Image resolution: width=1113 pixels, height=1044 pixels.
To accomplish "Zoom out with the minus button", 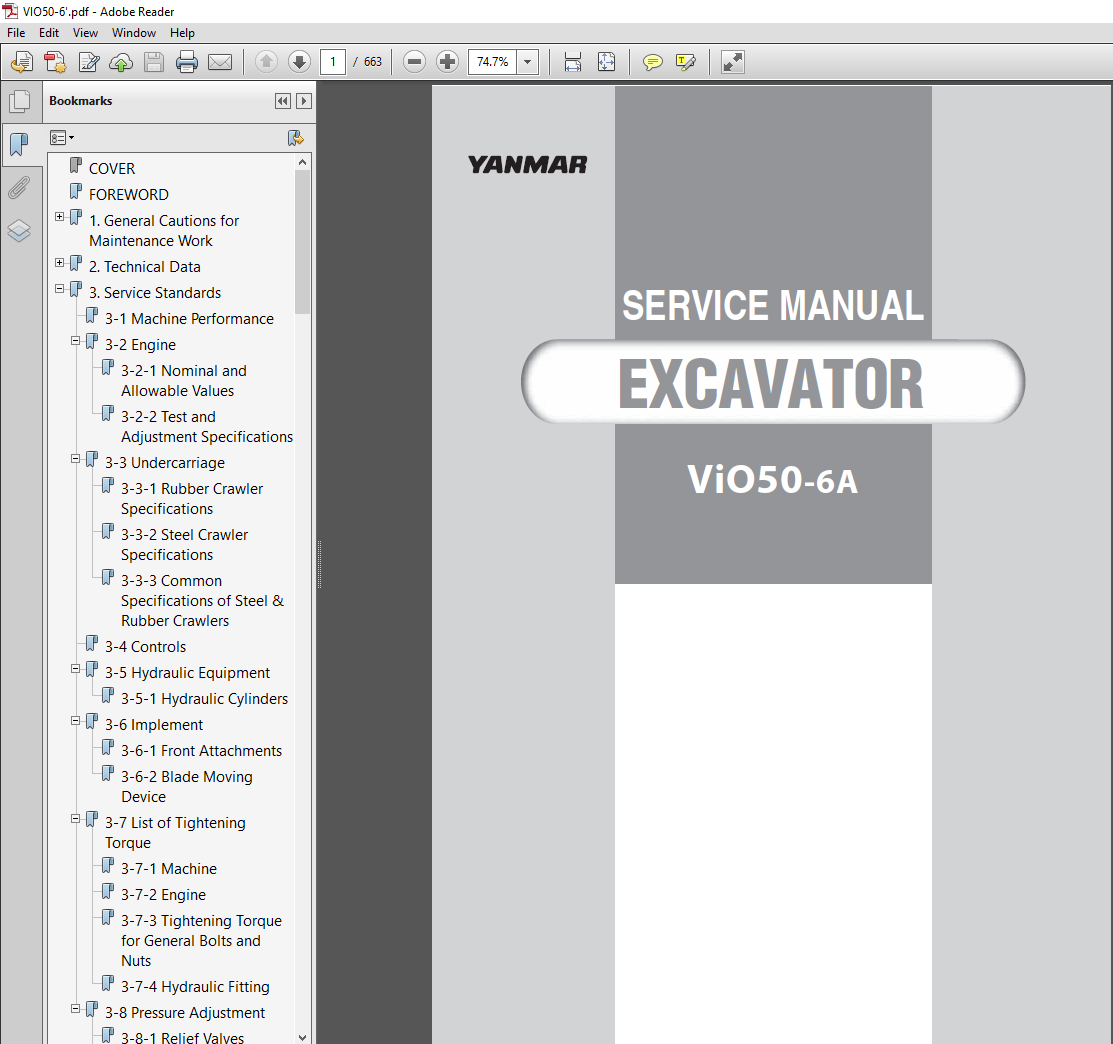I will coord(414,62).
